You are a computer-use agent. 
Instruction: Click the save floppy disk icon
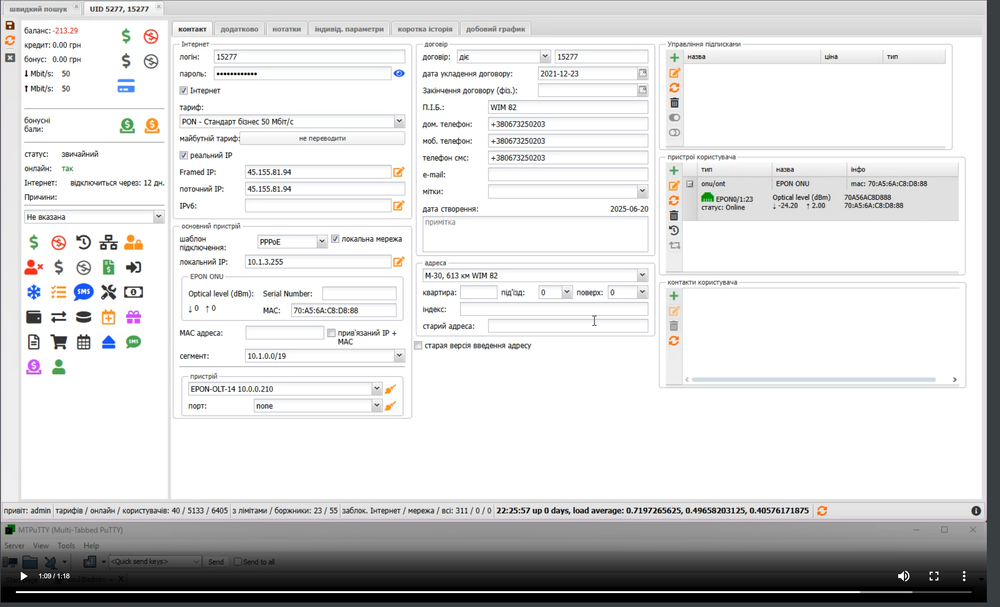point(10,25)
